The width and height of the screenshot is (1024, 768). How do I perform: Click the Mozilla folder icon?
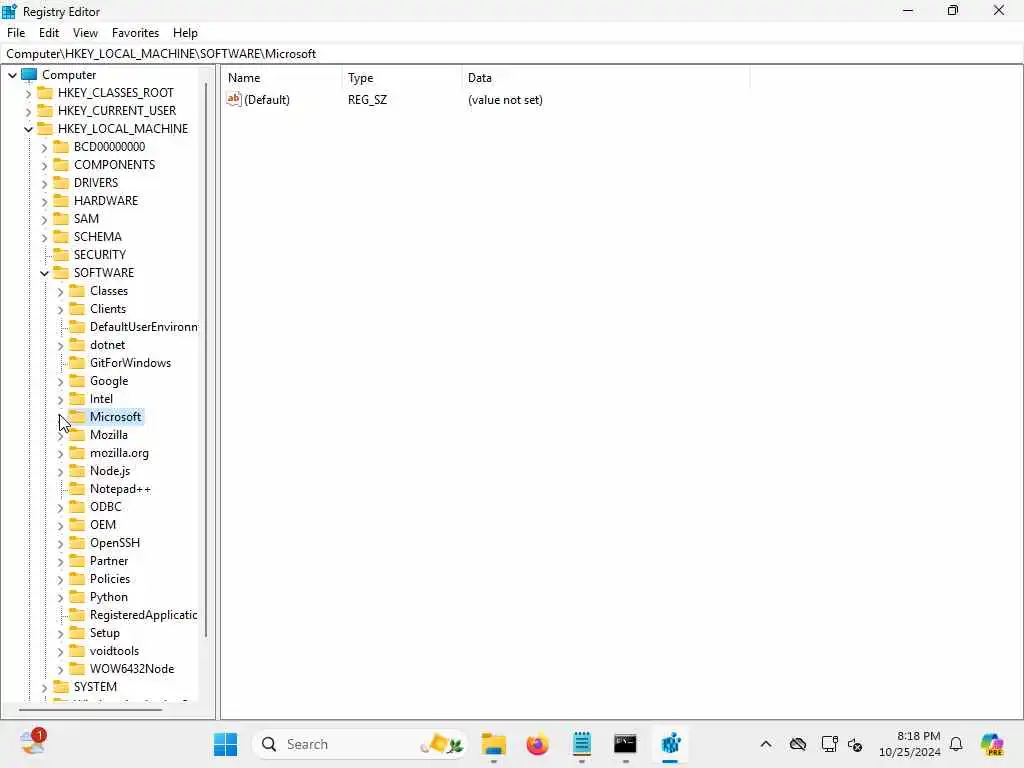coord(77,434)
